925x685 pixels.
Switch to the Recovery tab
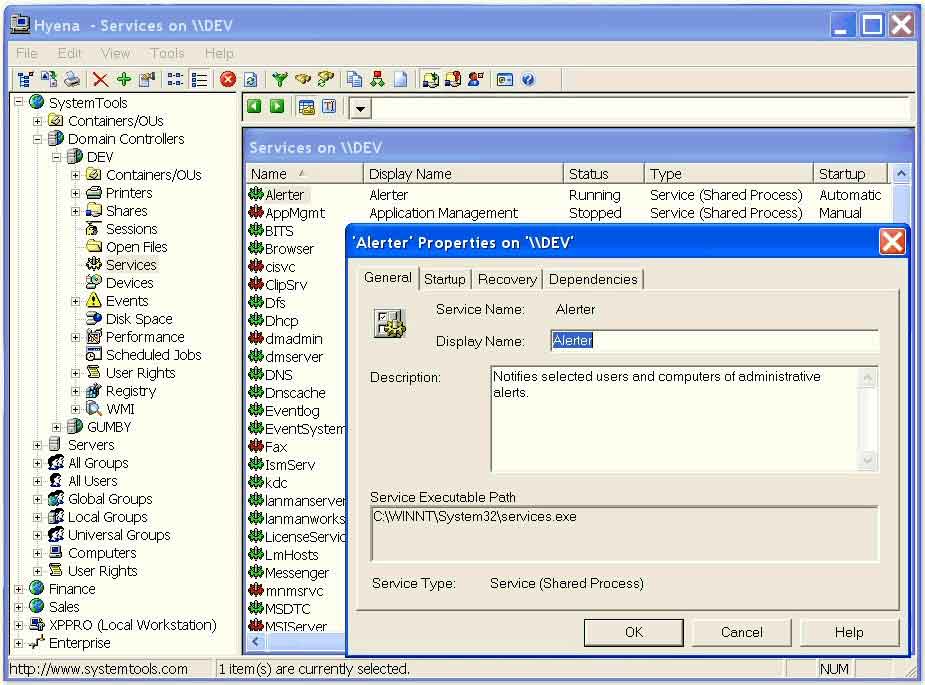coord(507,280)
